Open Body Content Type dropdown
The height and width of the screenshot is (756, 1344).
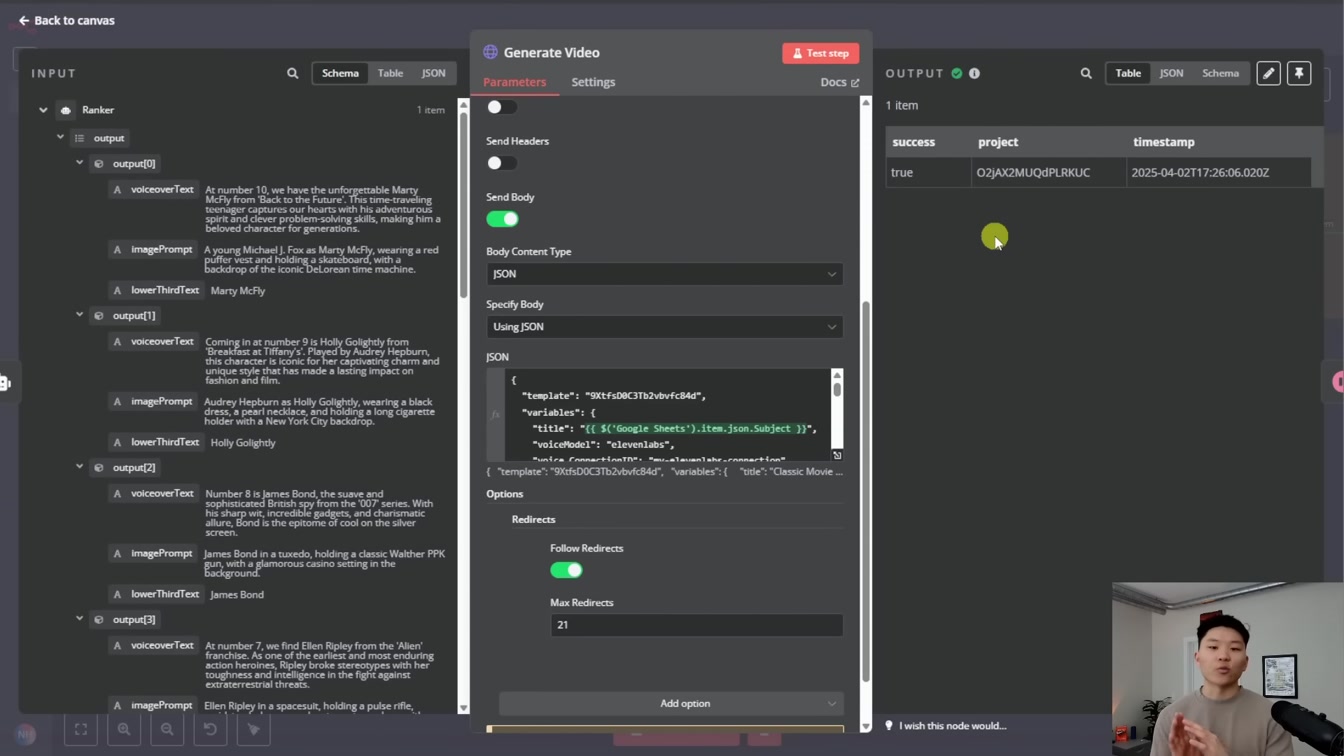[664, 274]
